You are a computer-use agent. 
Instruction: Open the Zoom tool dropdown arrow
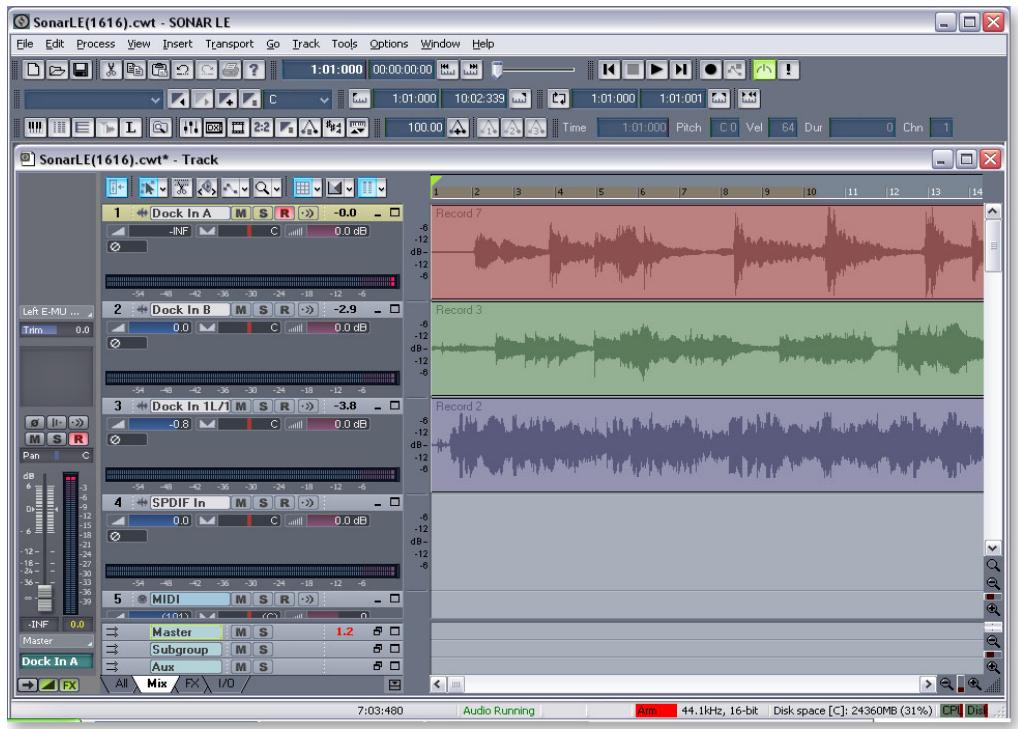[x=275, y=187]
